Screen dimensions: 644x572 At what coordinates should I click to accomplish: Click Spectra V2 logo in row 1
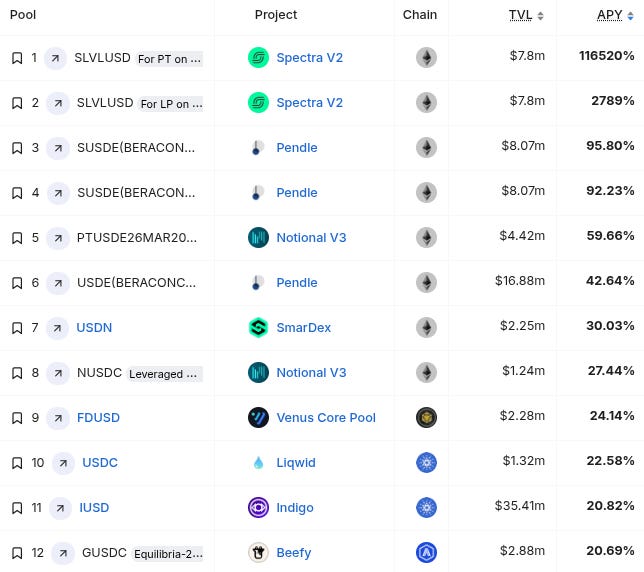(258, 57)
